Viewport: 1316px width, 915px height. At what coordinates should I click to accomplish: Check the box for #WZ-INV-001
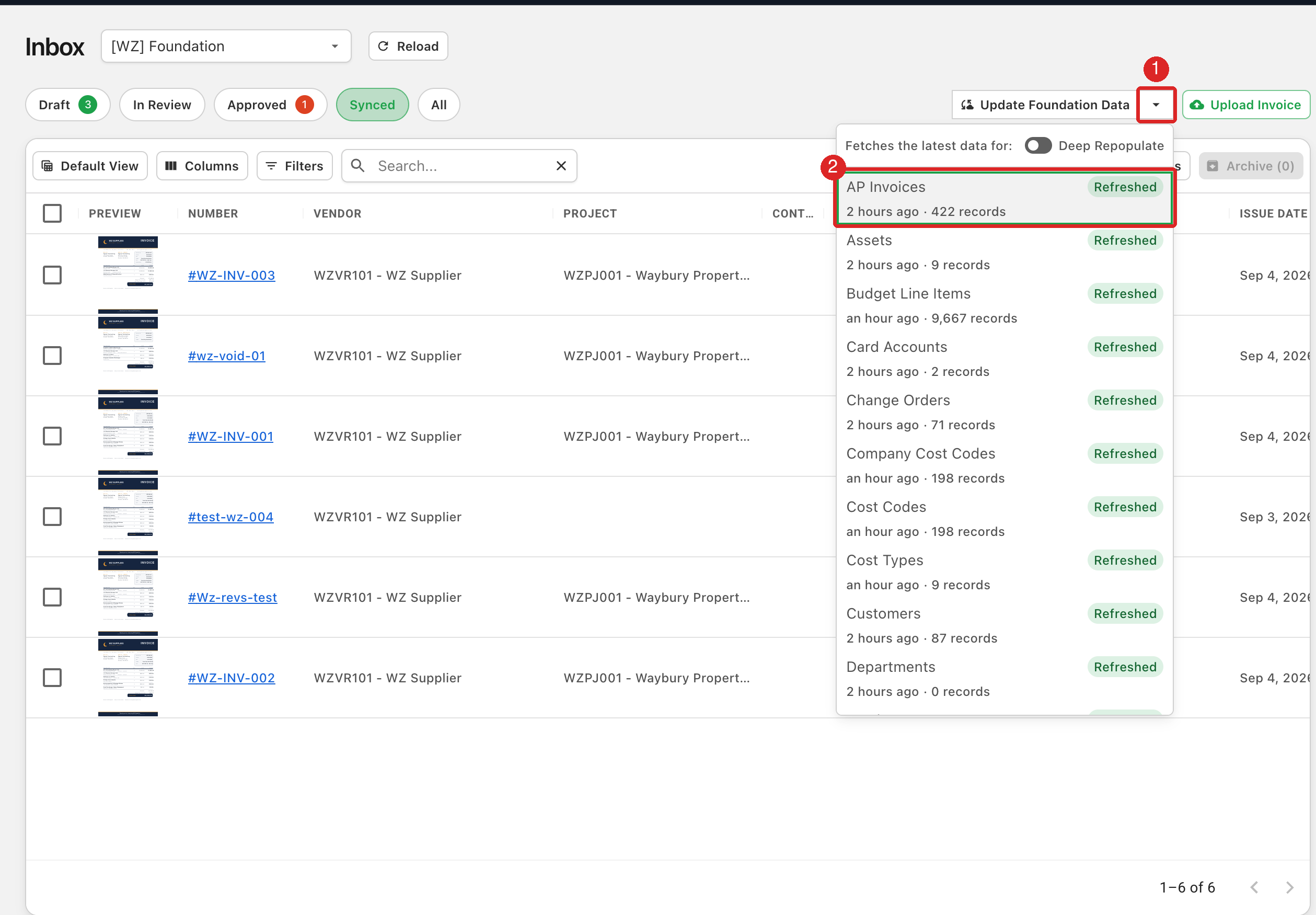pos(52,436)
